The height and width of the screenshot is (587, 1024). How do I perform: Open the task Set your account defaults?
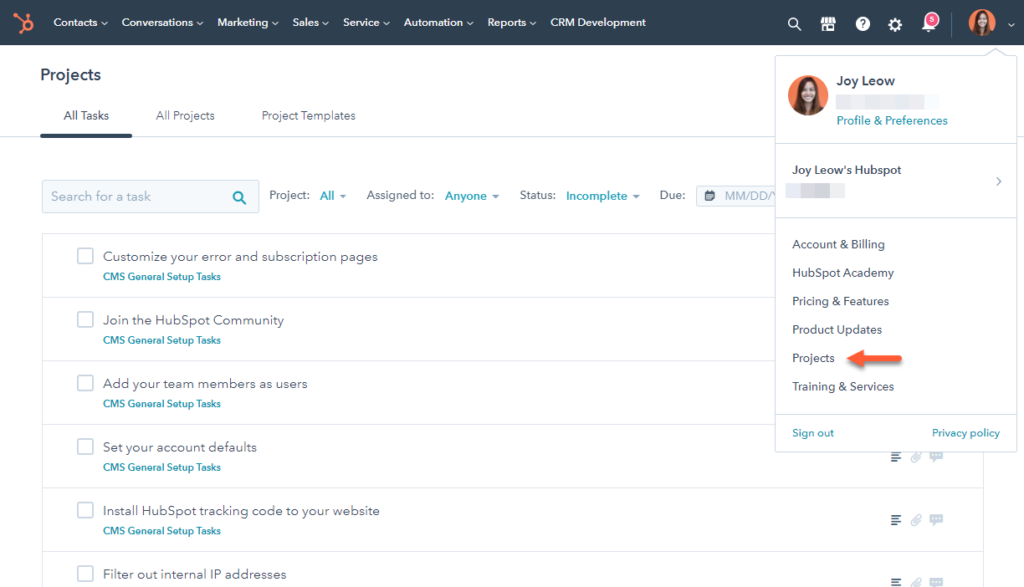click(180, 447)
